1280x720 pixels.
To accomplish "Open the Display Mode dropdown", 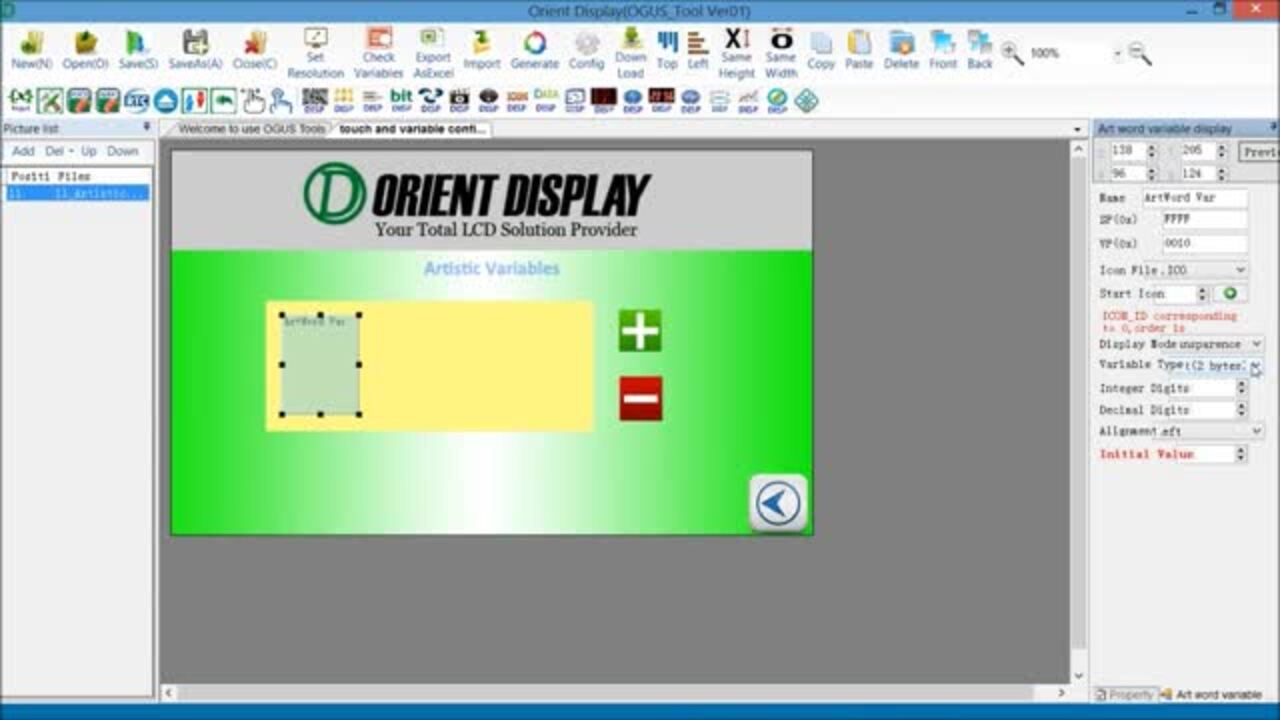I will [x=1256, y=344].
